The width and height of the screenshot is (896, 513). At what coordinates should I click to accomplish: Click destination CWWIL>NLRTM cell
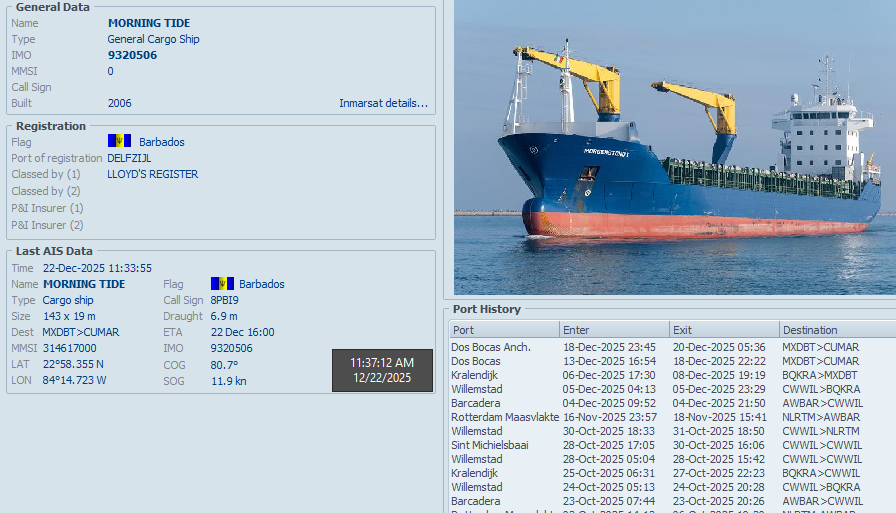tap(821, 431)
